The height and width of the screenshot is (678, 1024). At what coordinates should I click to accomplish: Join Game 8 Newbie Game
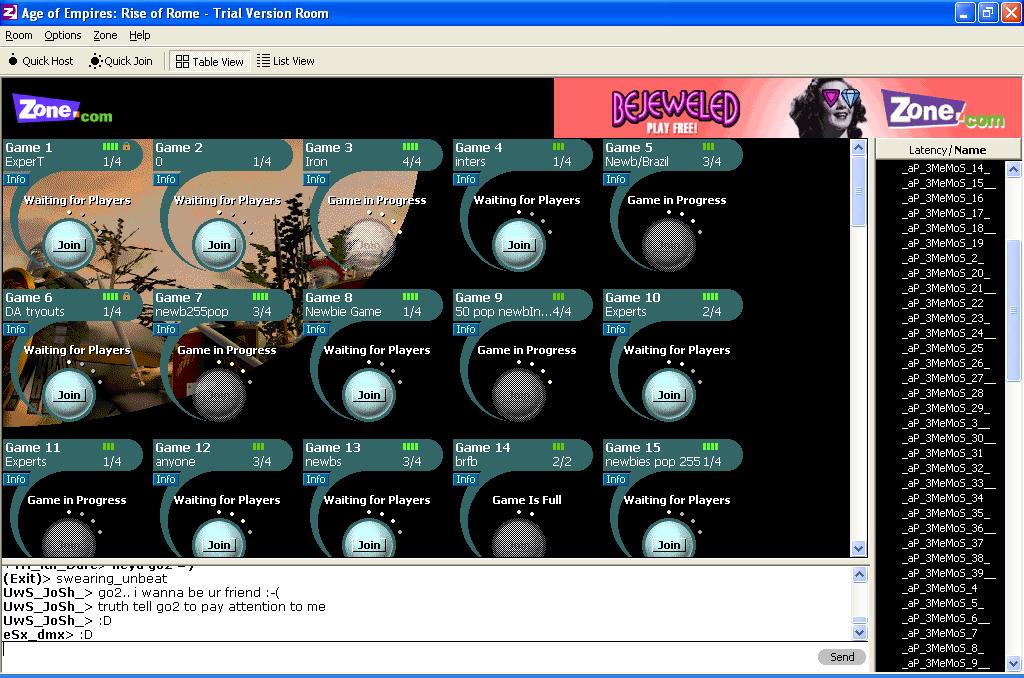pyautogui.click(x=369, y=395)
